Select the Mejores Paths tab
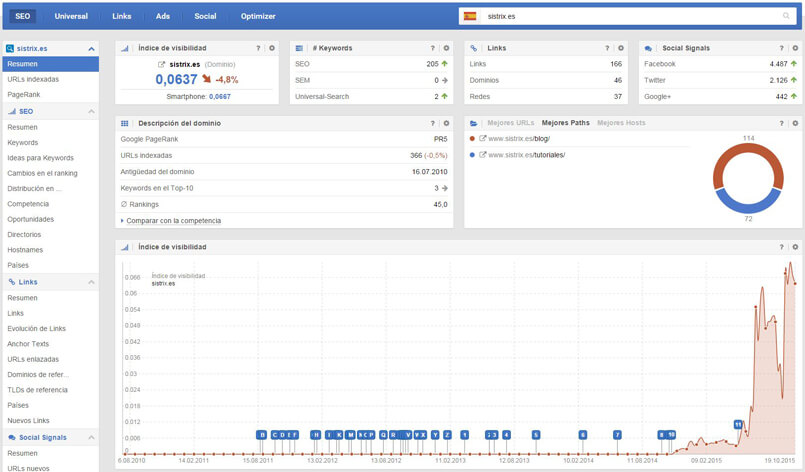The width and height of the screenshot is (805, 472). coord(565,123)
